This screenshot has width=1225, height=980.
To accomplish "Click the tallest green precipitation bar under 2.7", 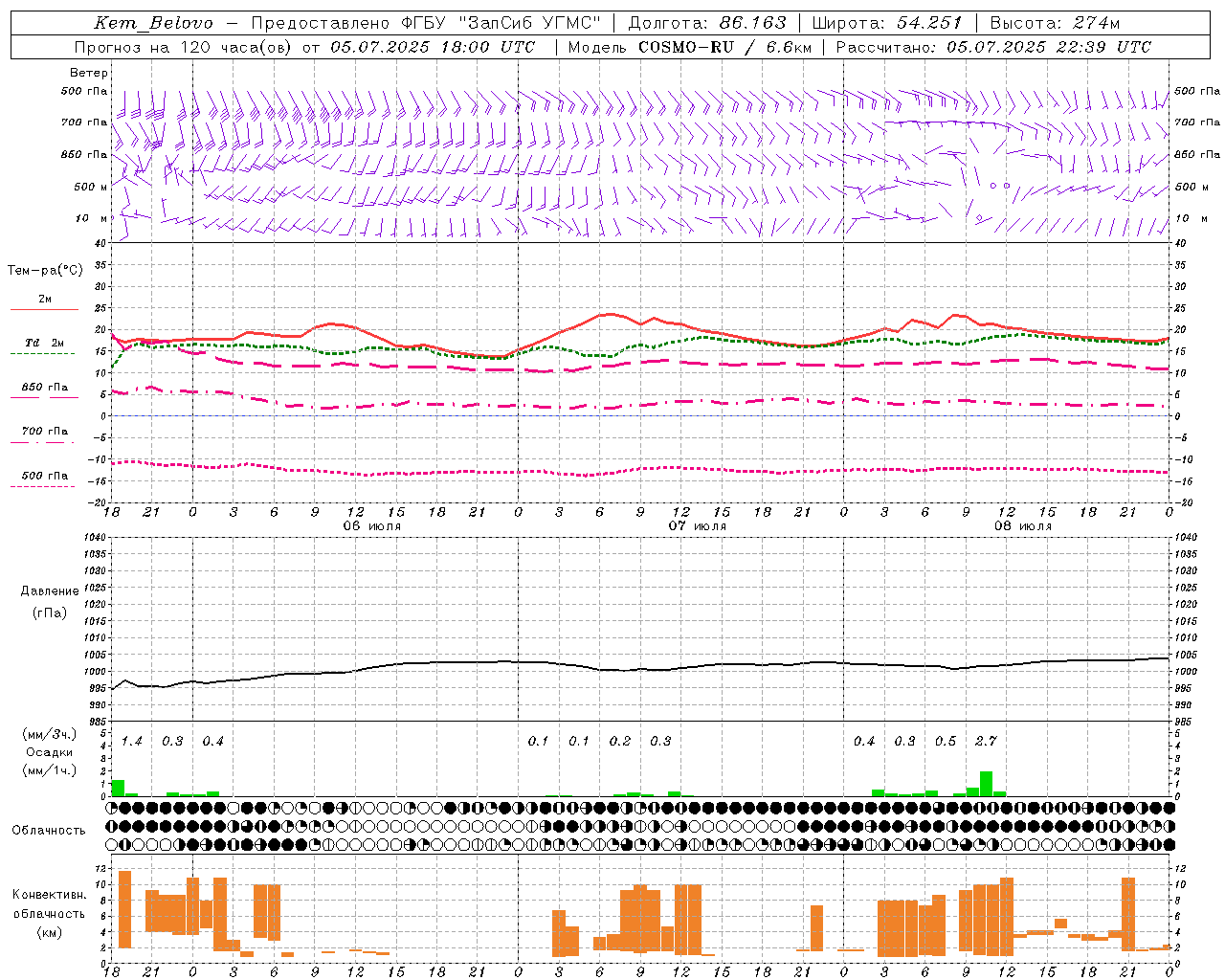I will [x=986, y=784].
